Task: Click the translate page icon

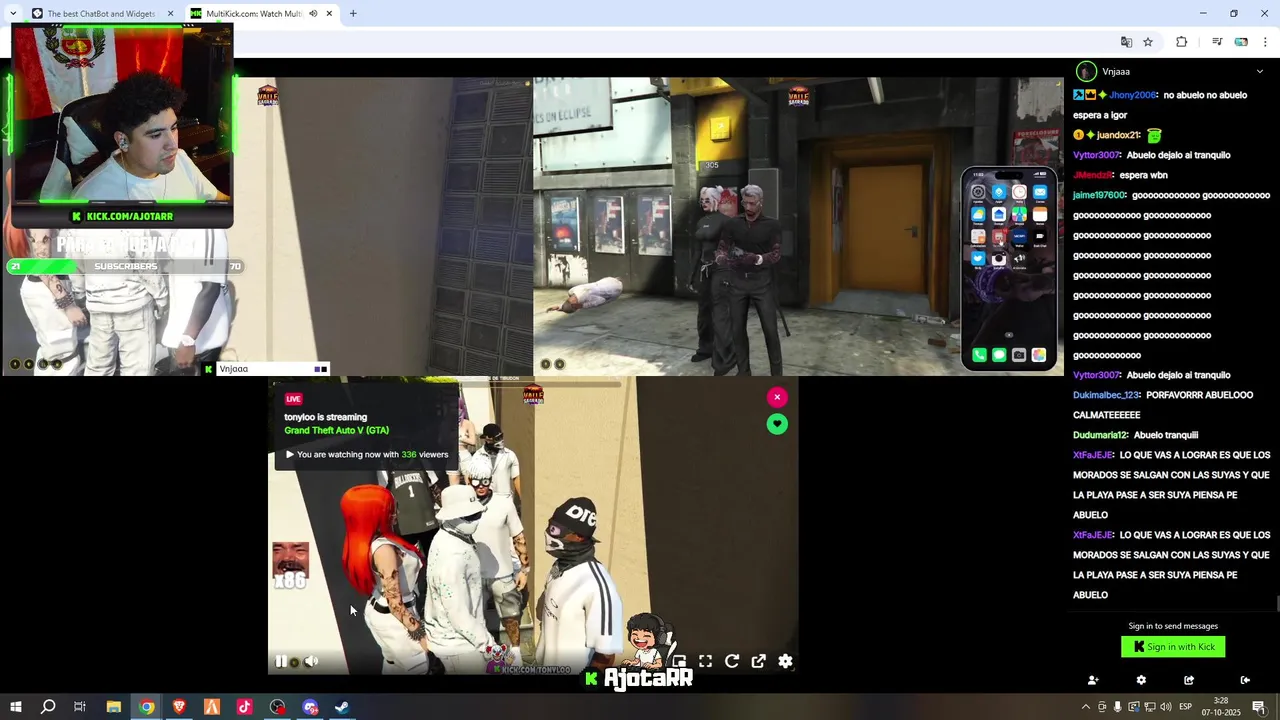Action: point(1126,42)
